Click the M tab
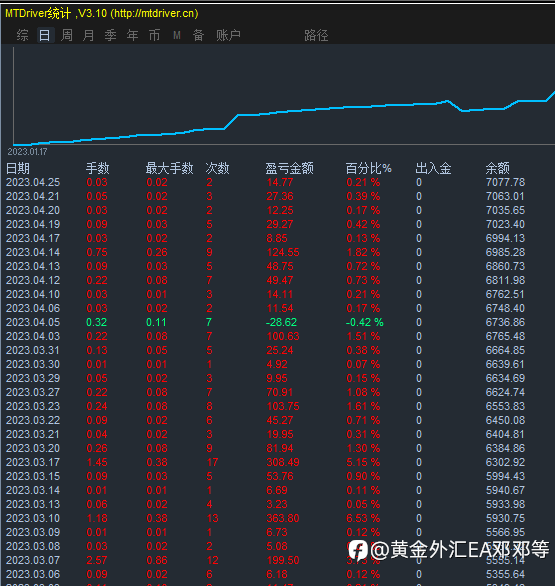The width and height of the screenshot is (555, 586). click(177, 36)
